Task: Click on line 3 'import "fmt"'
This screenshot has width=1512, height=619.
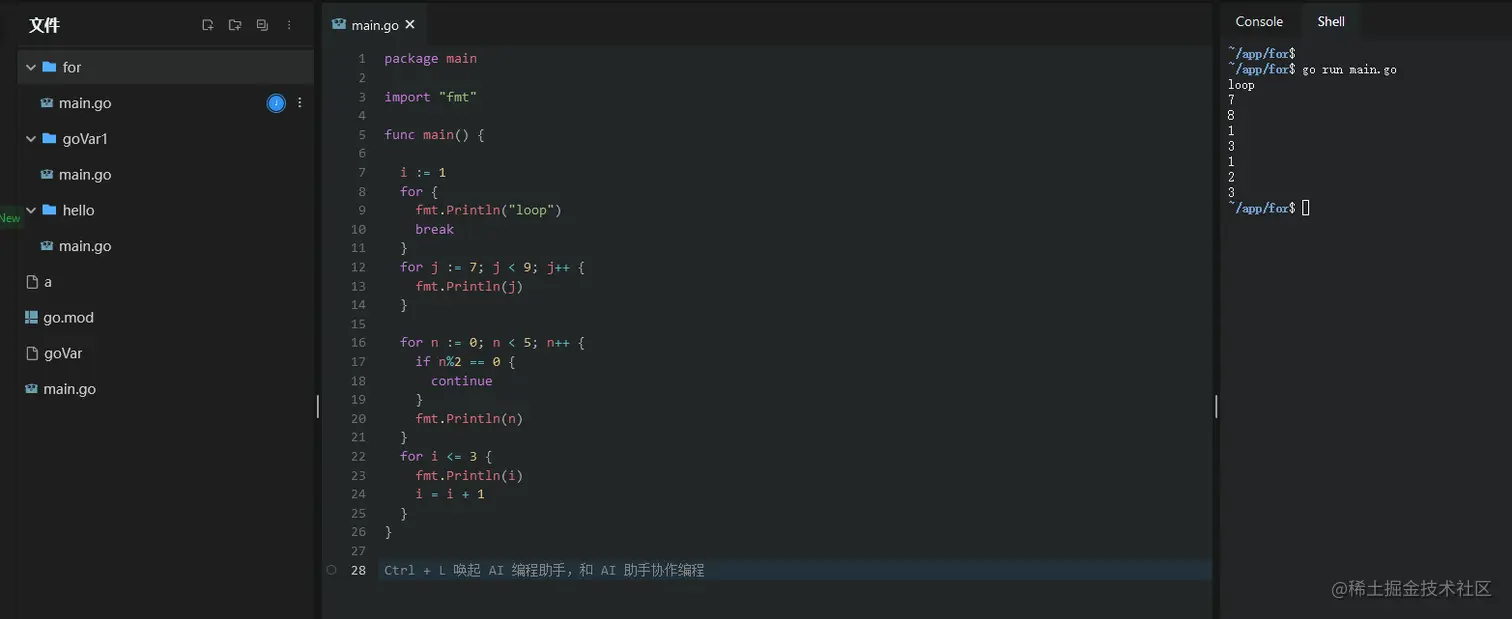Action: [x=431, y=97]
